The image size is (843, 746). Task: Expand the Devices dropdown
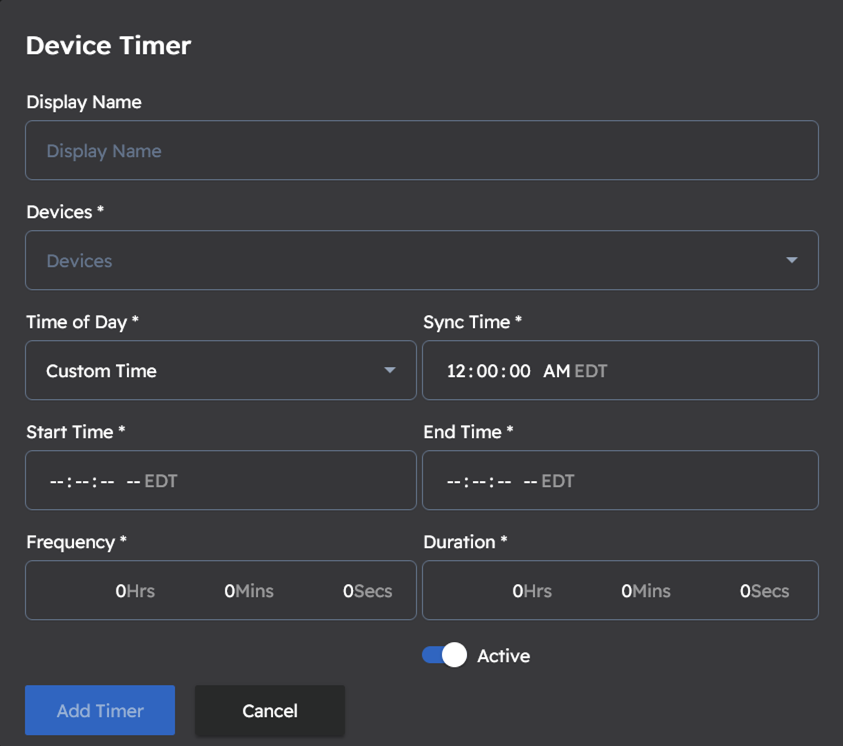tap(421, 260)
